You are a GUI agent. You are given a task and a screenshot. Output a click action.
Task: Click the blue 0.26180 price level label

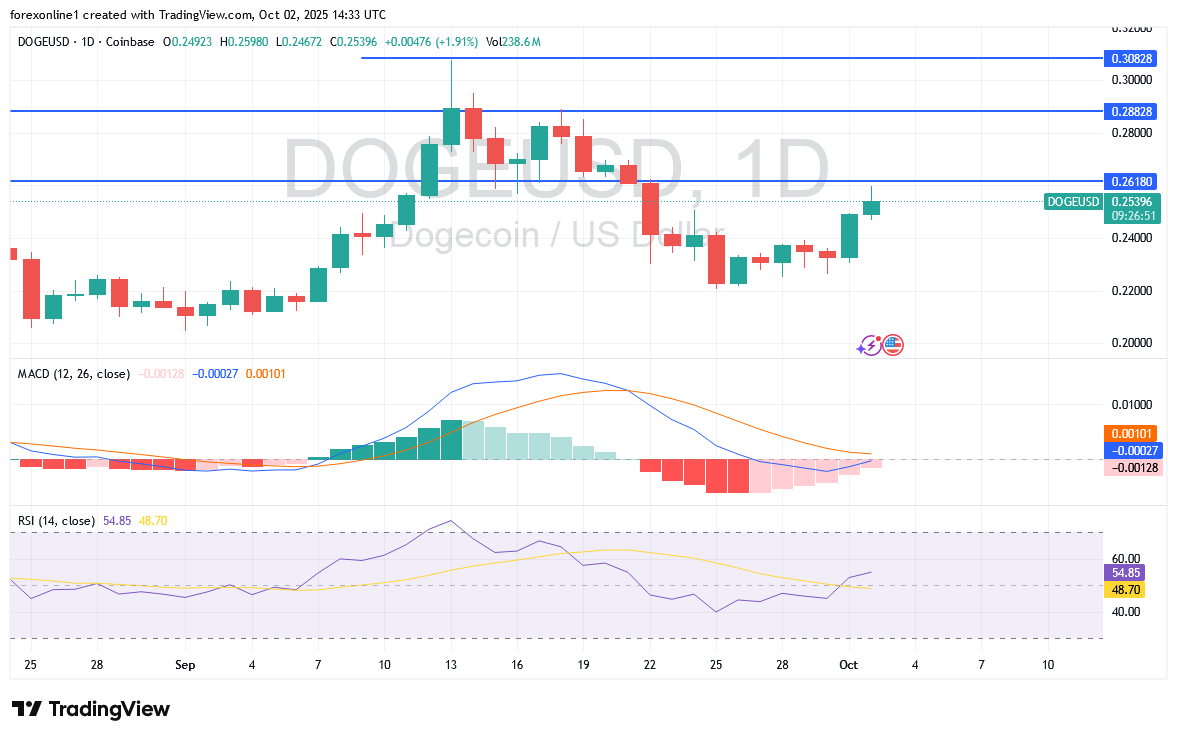click(x=1132, y=182)
